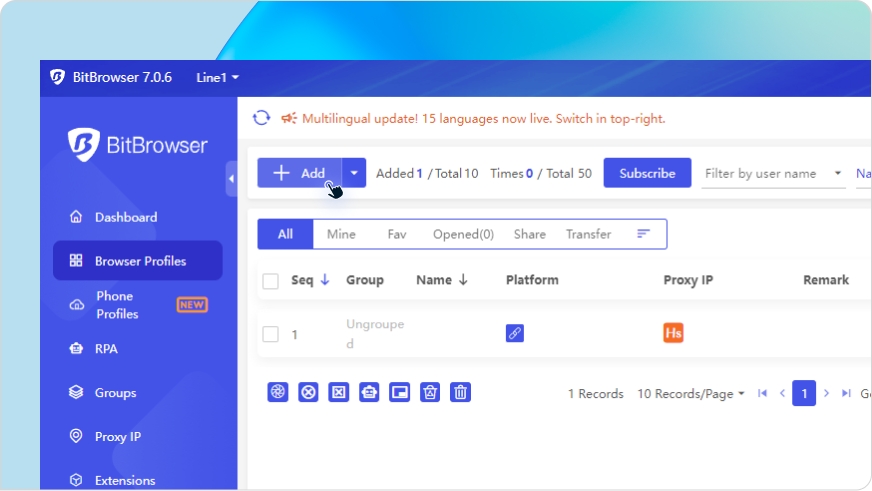Collapse the sidebar using the arrow handle
This screenshot has height=491, width=872.
point(231,179)
